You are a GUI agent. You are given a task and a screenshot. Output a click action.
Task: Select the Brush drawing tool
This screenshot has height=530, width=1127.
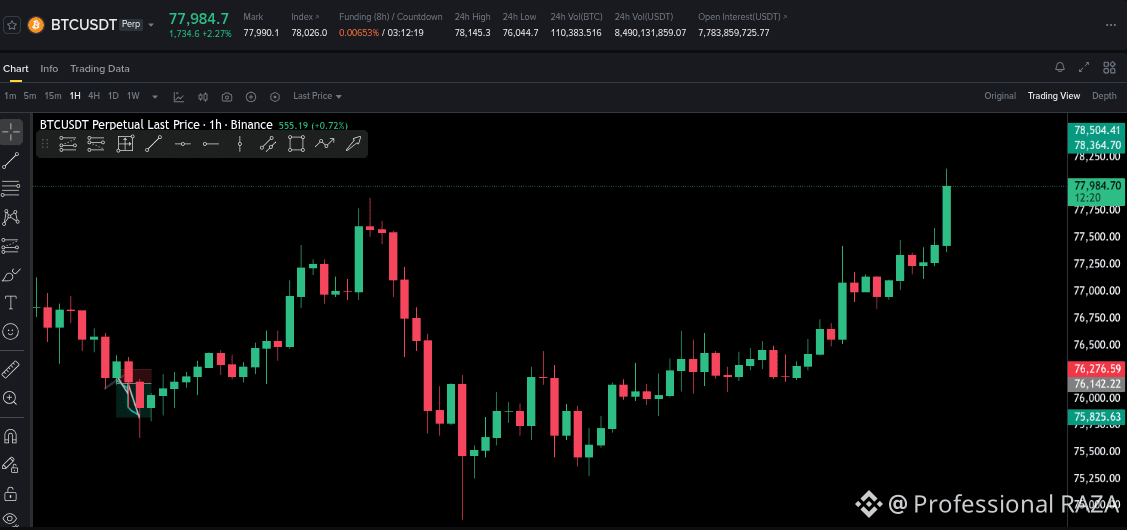(11, 274)
